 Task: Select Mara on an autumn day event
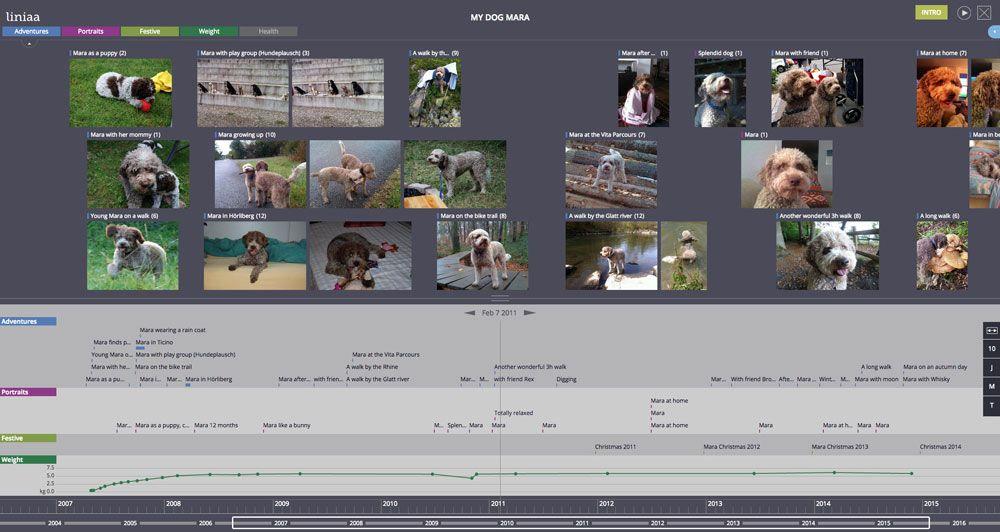point(936,367)
